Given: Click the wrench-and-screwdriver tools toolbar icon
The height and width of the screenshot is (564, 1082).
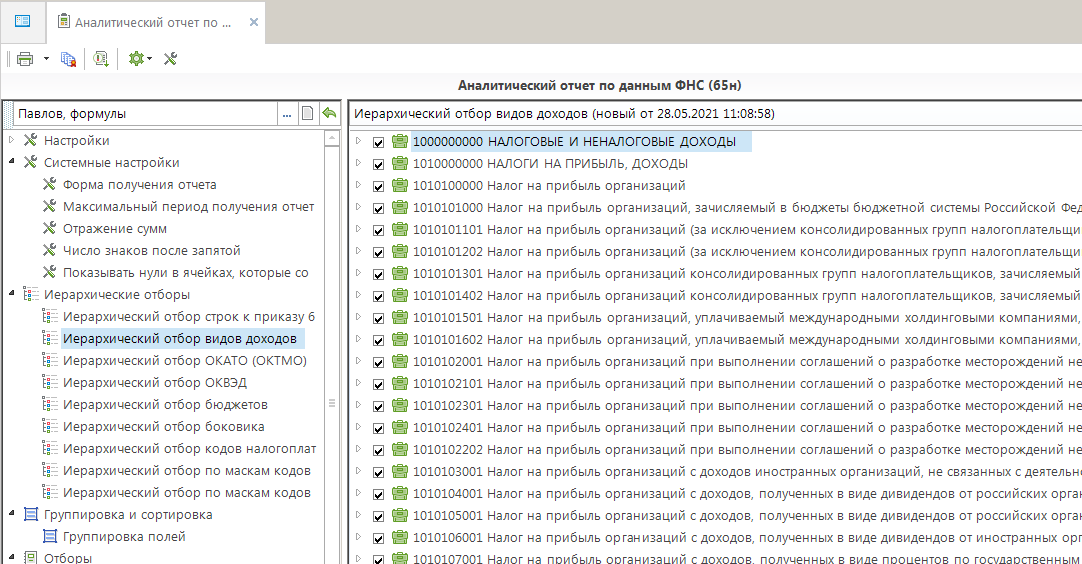Looking at the screenshot, I should coord(170,59).
